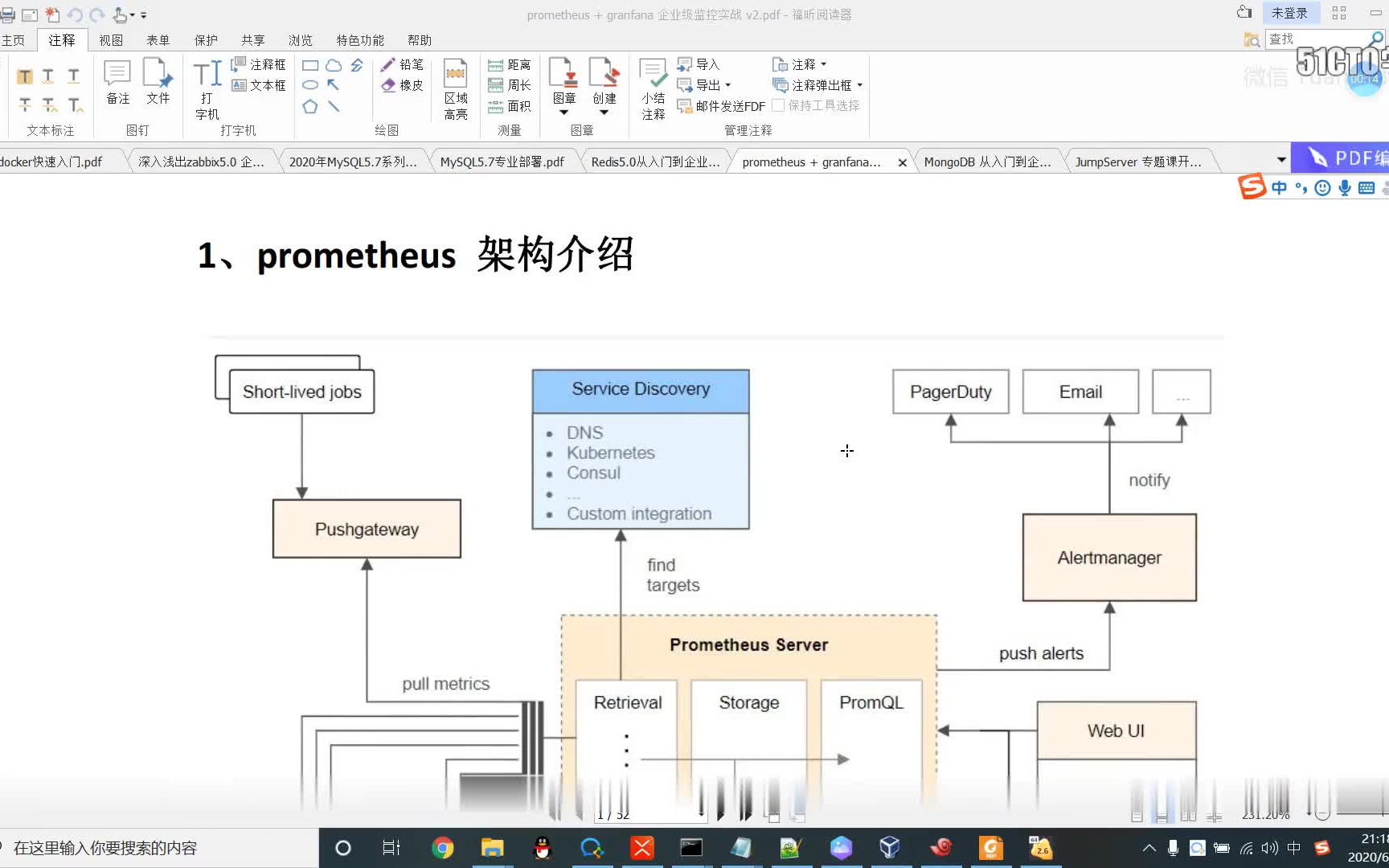This screenshot has height=868, width=1389.
Task: Click the PDF编辑 banner button
Action: pos(1341,158)
